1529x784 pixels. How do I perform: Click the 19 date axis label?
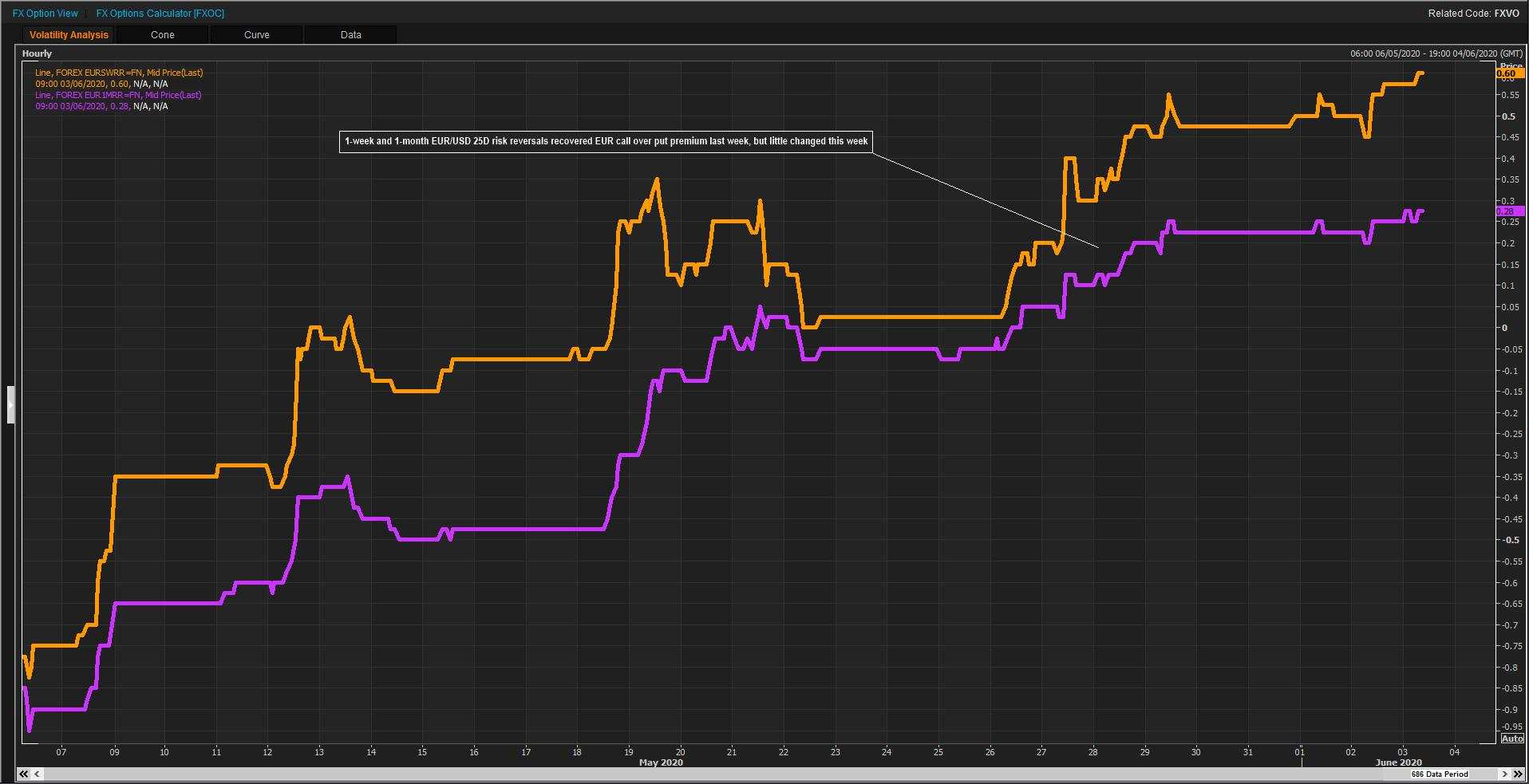click(x=629, y=751)
